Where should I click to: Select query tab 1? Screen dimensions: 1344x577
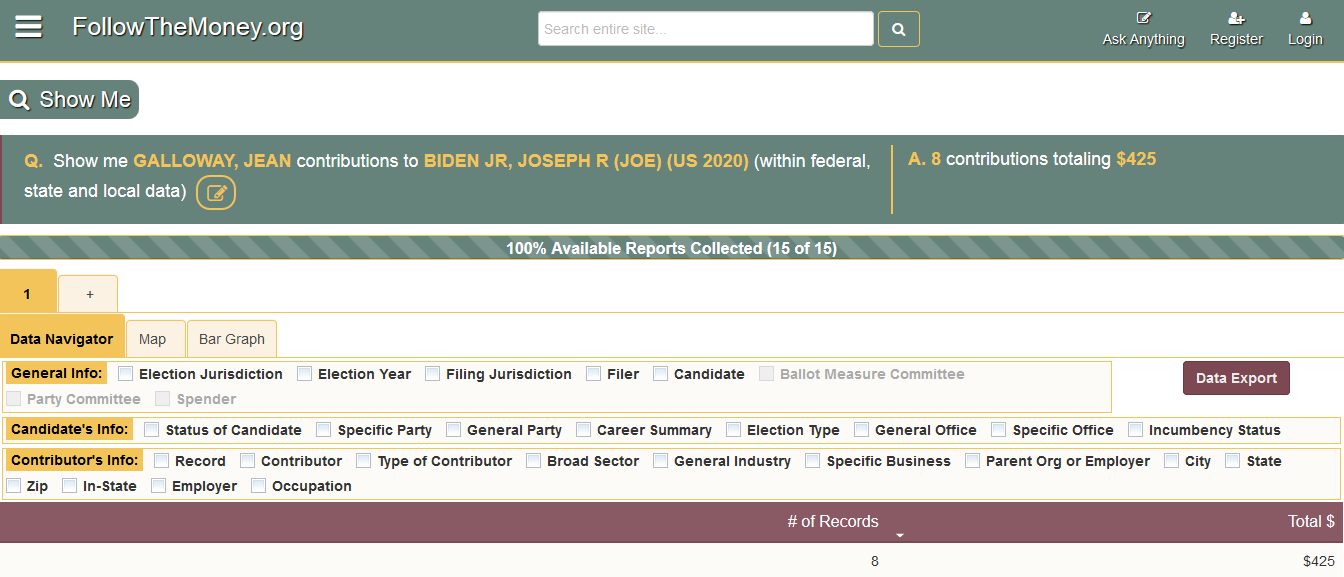click(28, 292)
